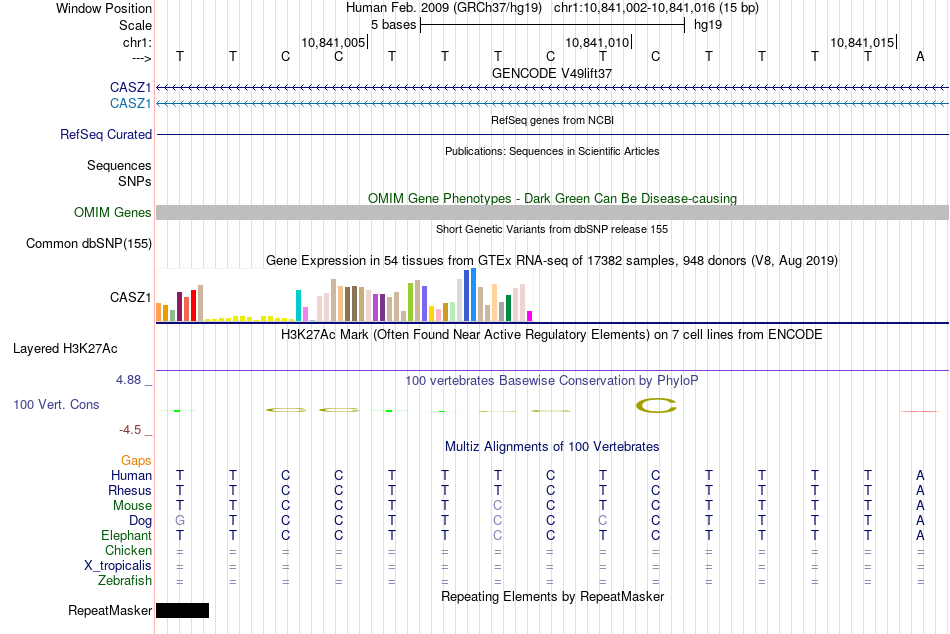The height and width of the screenshot is (634, 950).
Task: Click the Gene Expression in 54 tissues GTEx title
Action: point(552,261)
